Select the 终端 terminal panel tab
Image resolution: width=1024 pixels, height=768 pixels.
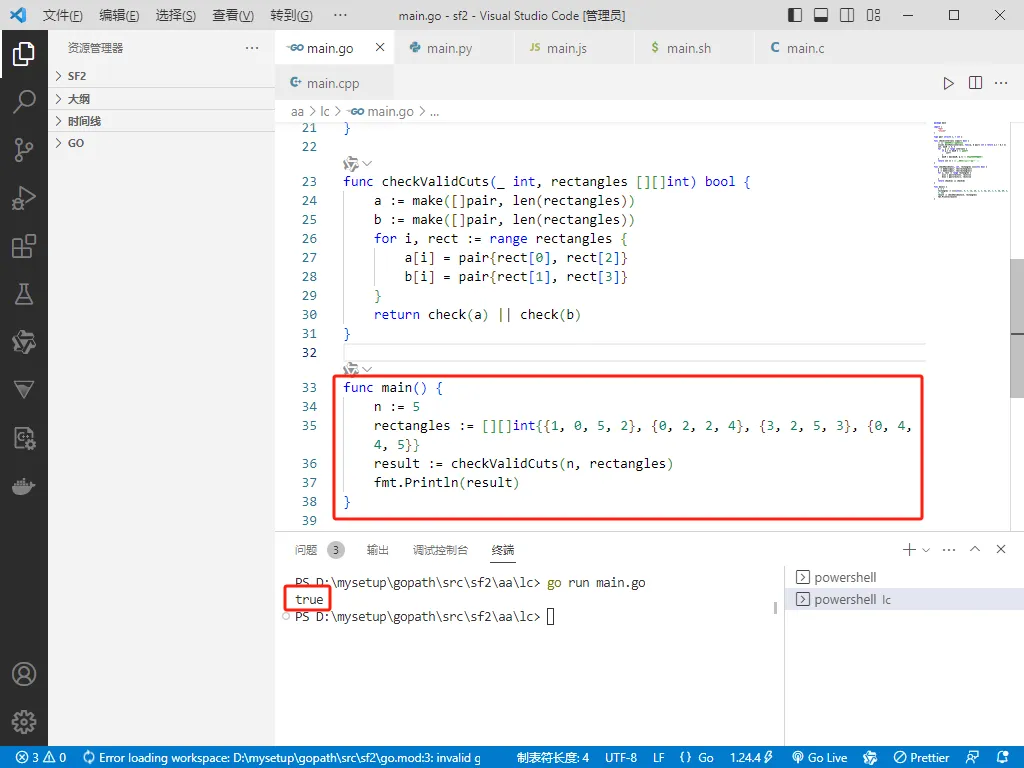503,550
